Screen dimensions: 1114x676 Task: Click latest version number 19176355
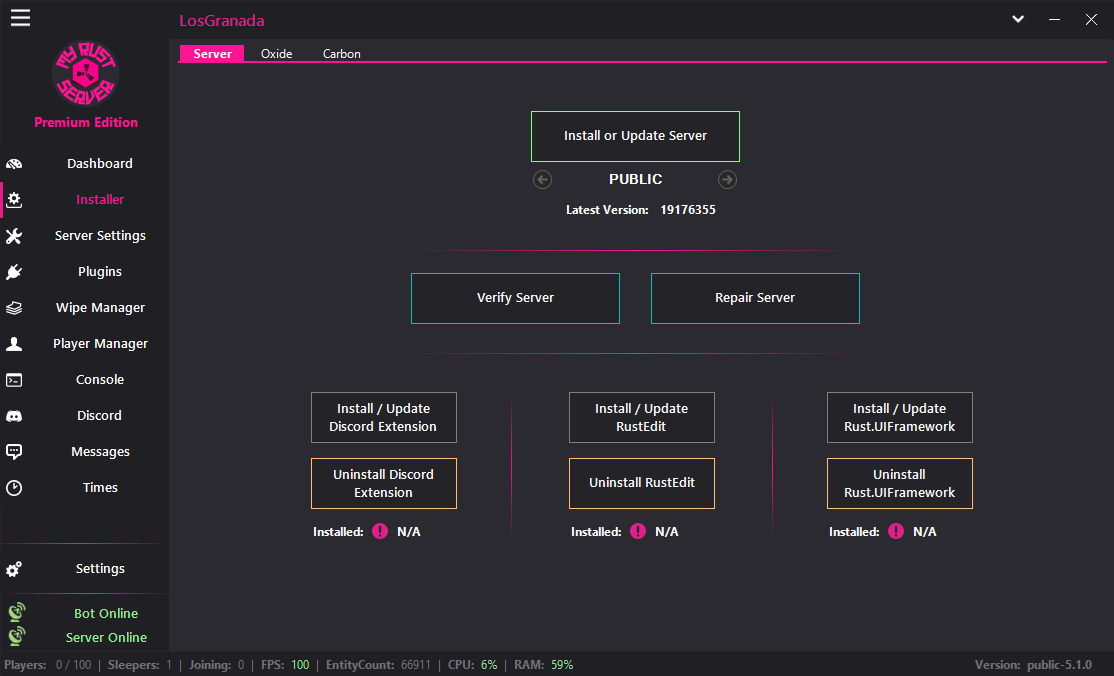click(688, 210)
